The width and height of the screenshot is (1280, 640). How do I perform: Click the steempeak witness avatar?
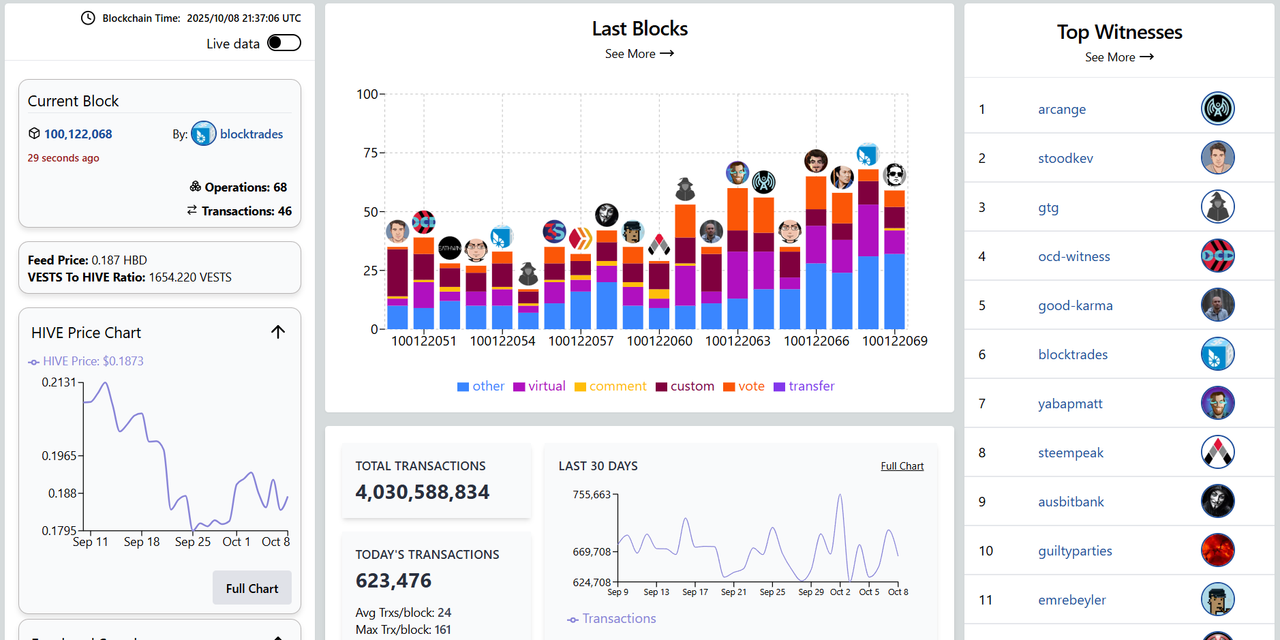[x=1217, y=452]
